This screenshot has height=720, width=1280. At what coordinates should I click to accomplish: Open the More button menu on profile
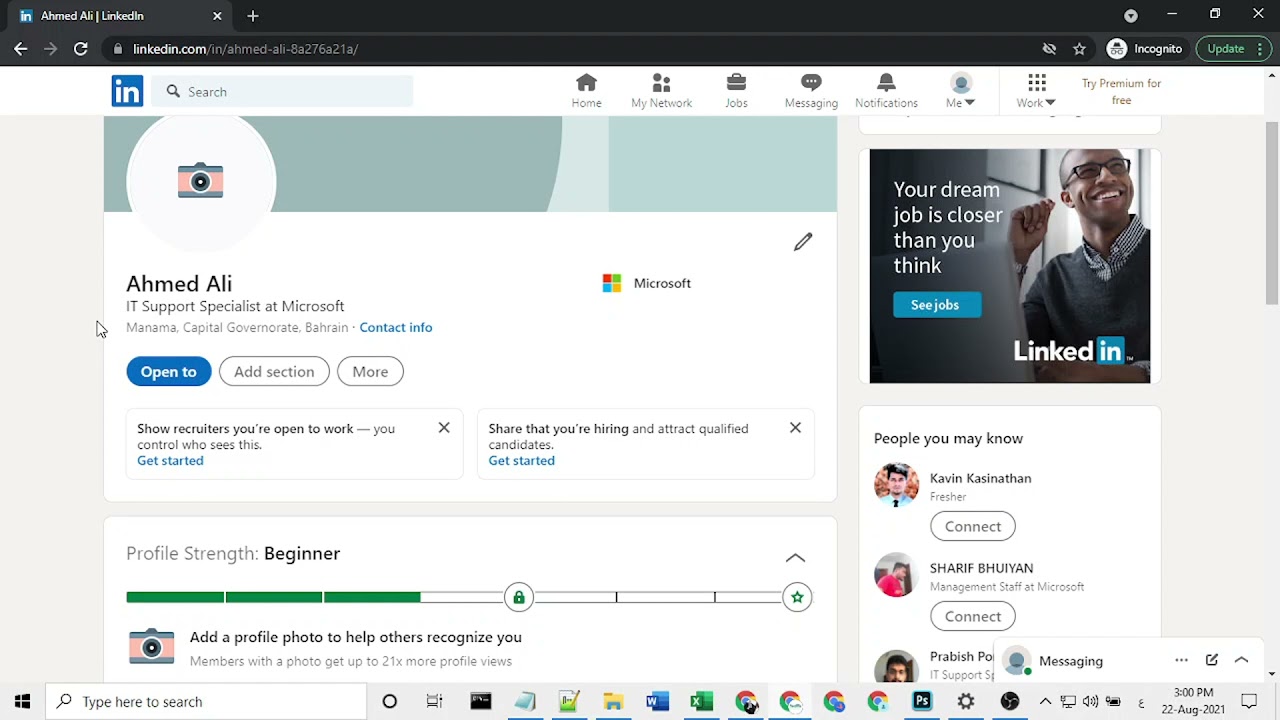coord(370,371)
